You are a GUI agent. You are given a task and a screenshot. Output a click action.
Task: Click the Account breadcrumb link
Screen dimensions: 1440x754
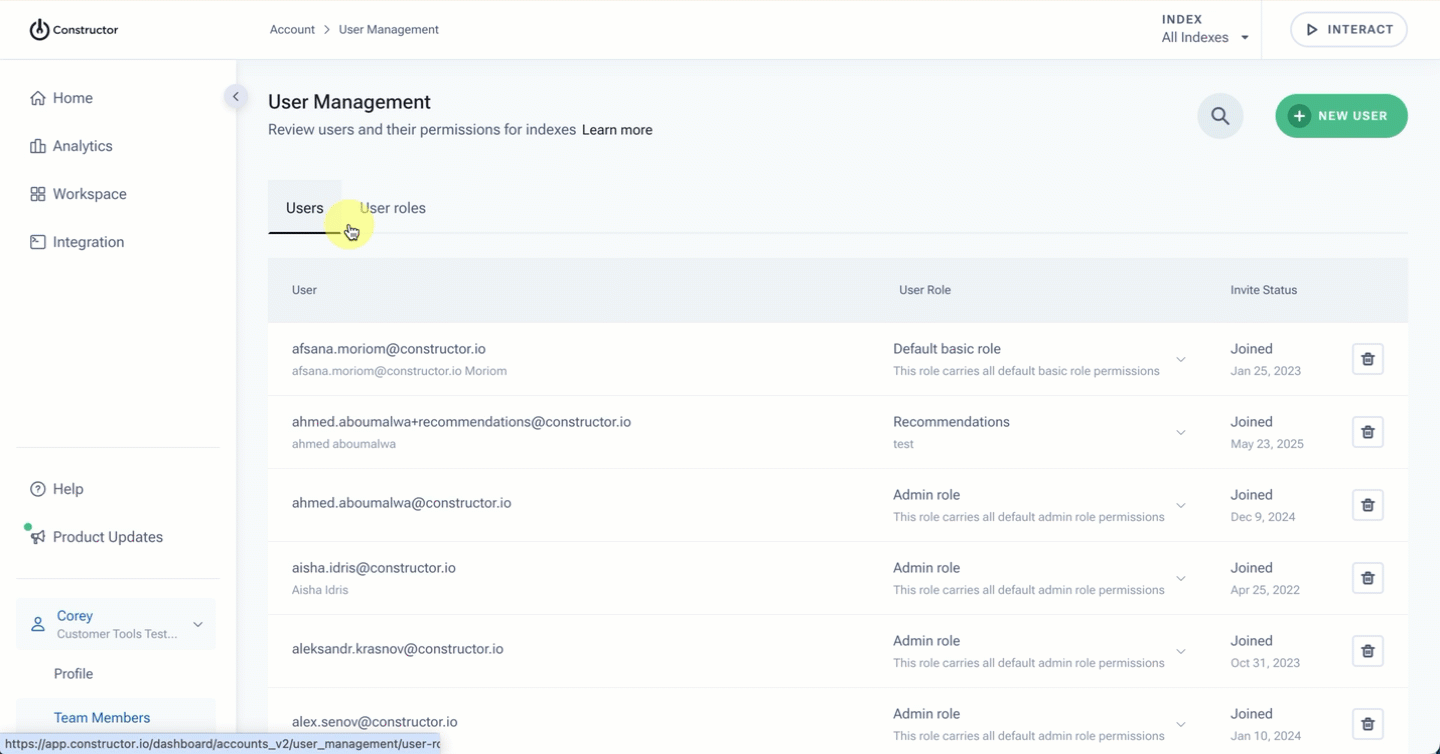pos(292,30)
